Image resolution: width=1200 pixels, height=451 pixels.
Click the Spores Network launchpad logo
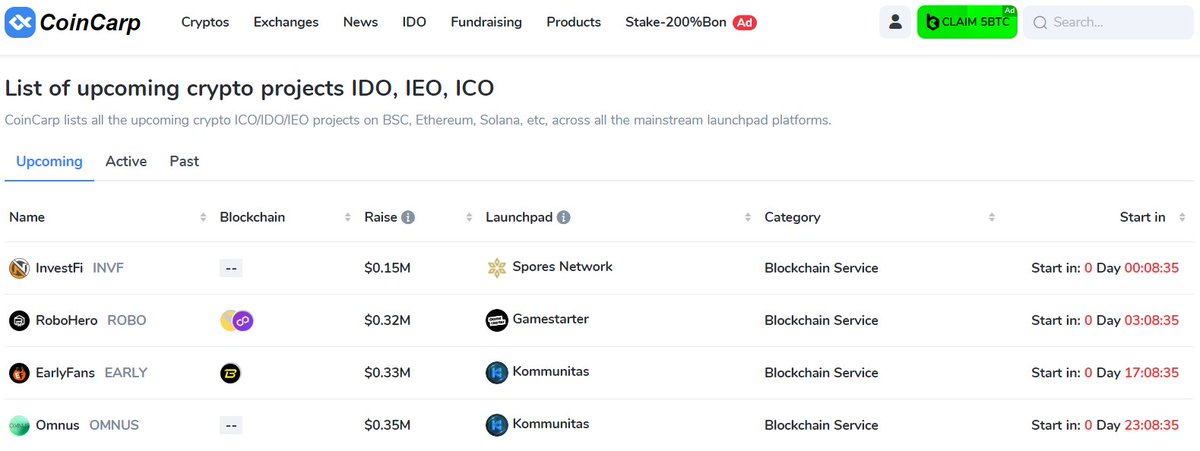[x=496, y=268]
